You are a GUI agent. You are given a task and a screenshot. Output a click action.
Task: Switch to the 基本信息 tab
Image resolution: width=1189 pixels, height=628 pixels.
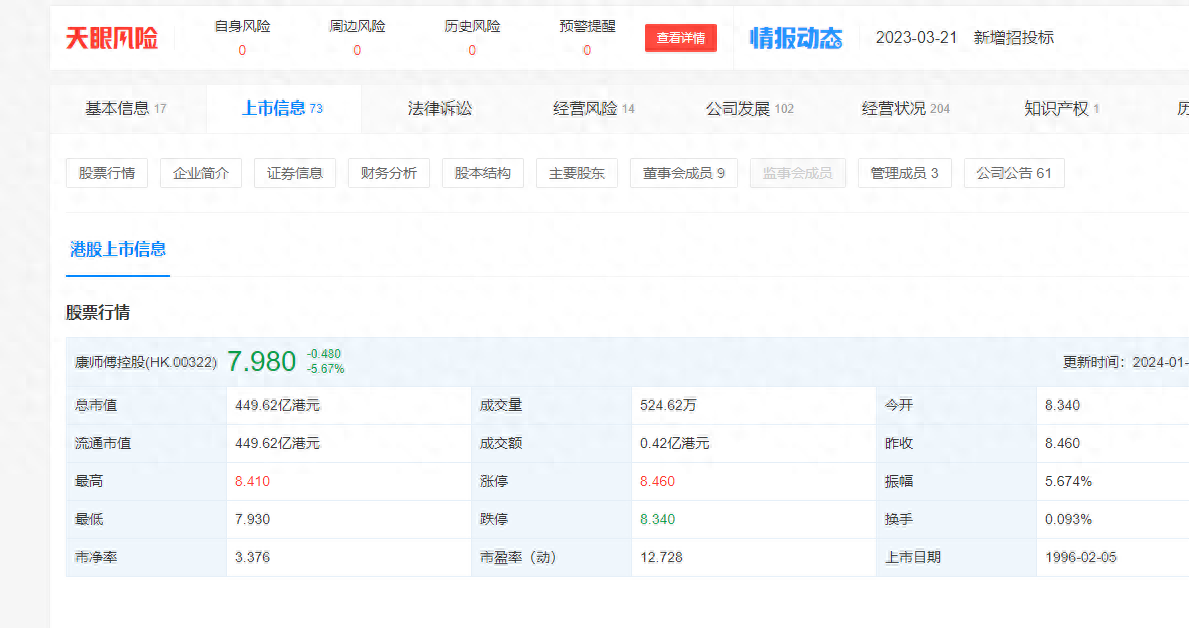[x=125, y=109]
